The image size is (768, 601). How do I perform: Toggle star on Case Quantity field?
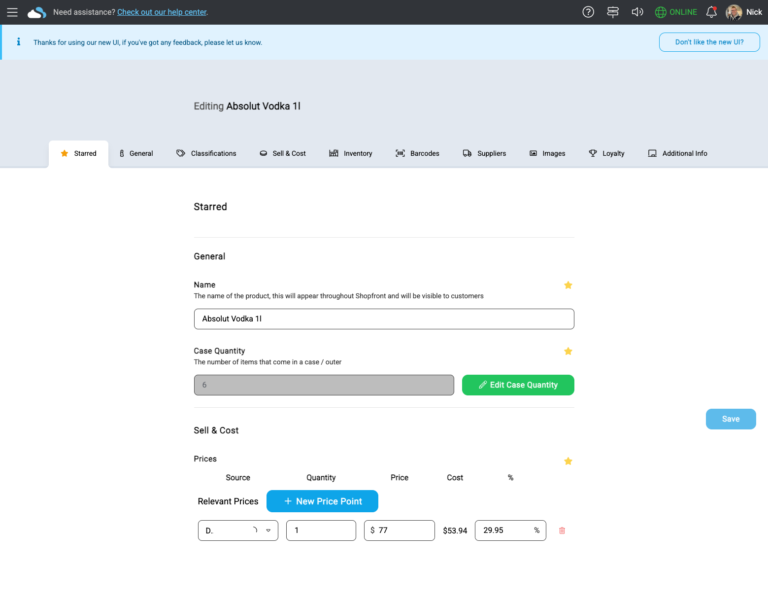tap(568, 351)
